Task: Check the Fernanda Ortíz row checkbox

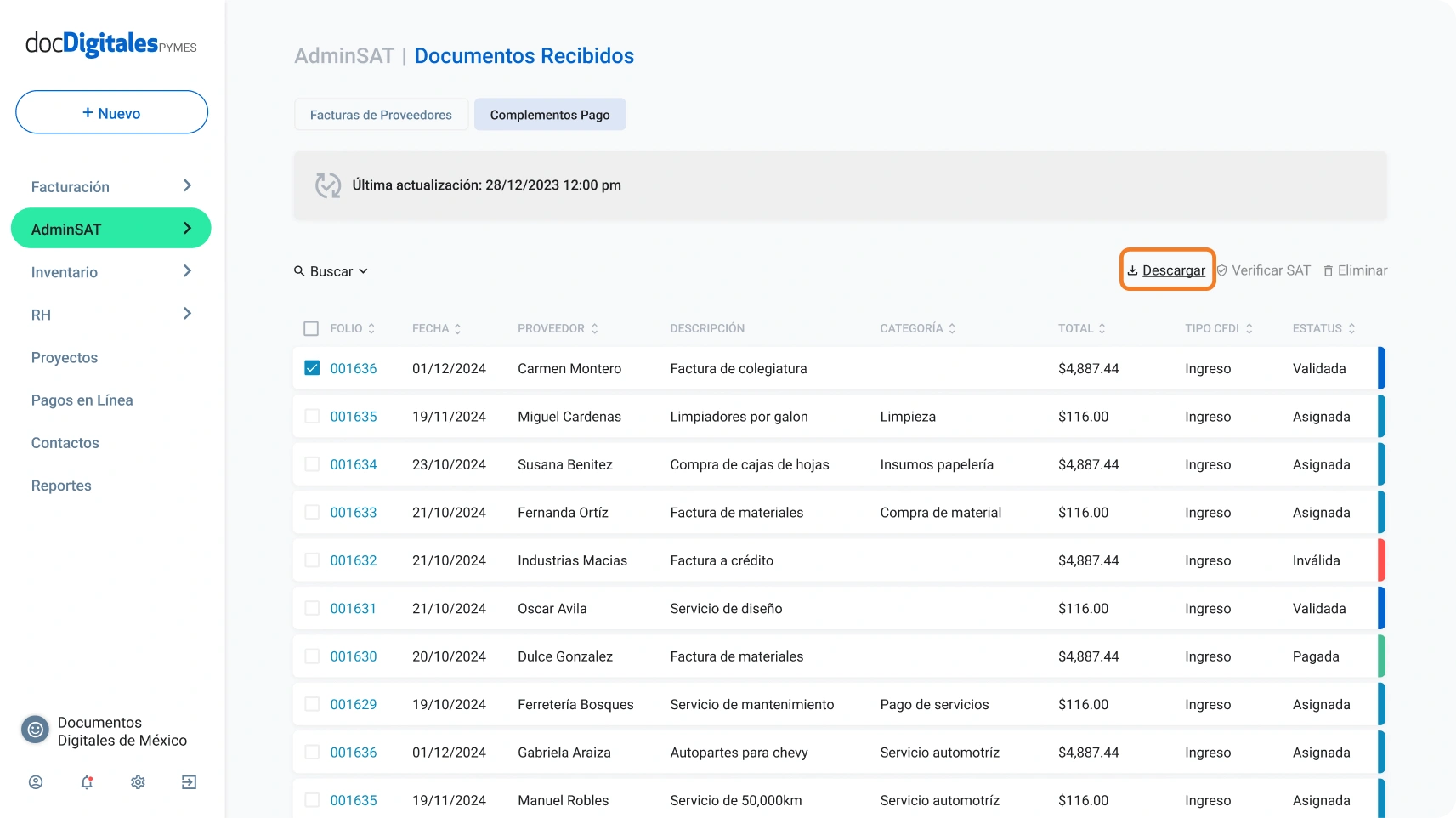Action: click(x=312, y=513)
